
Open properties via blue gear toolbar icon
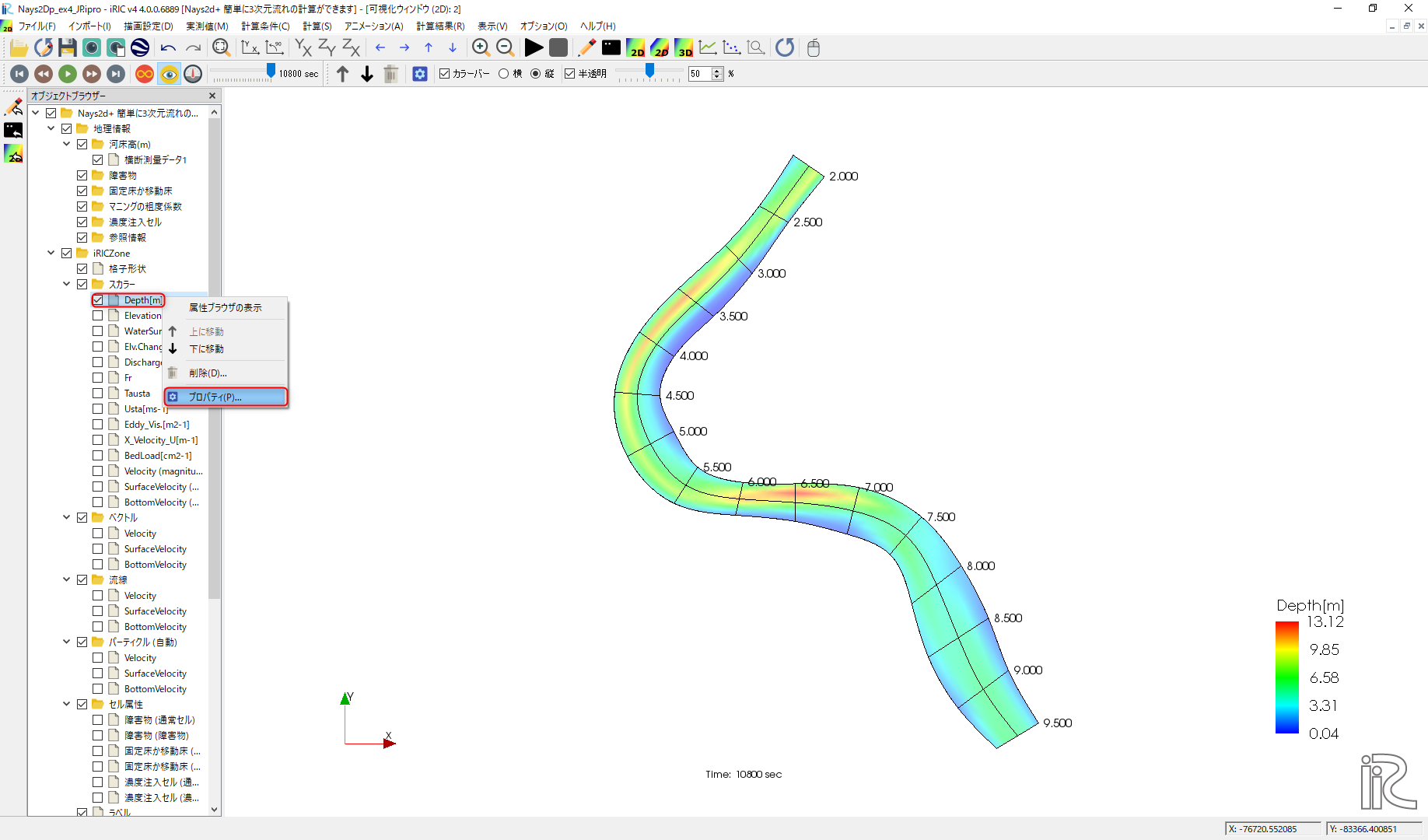tap(420, 74)
